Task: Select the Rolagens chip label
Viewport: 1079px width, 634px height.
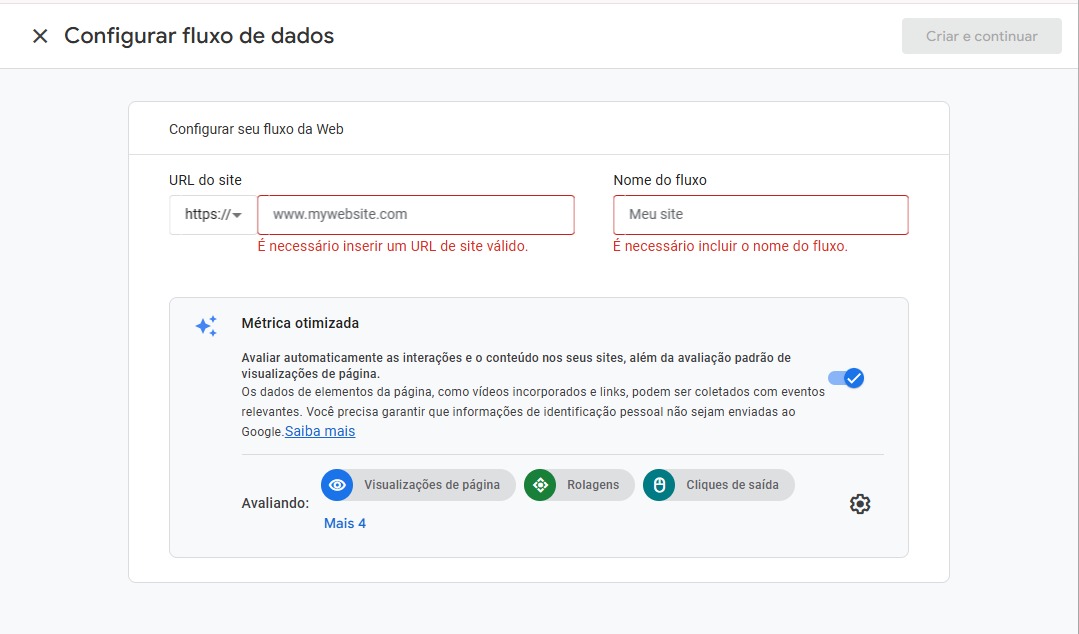Action: (x=593, y=485)
